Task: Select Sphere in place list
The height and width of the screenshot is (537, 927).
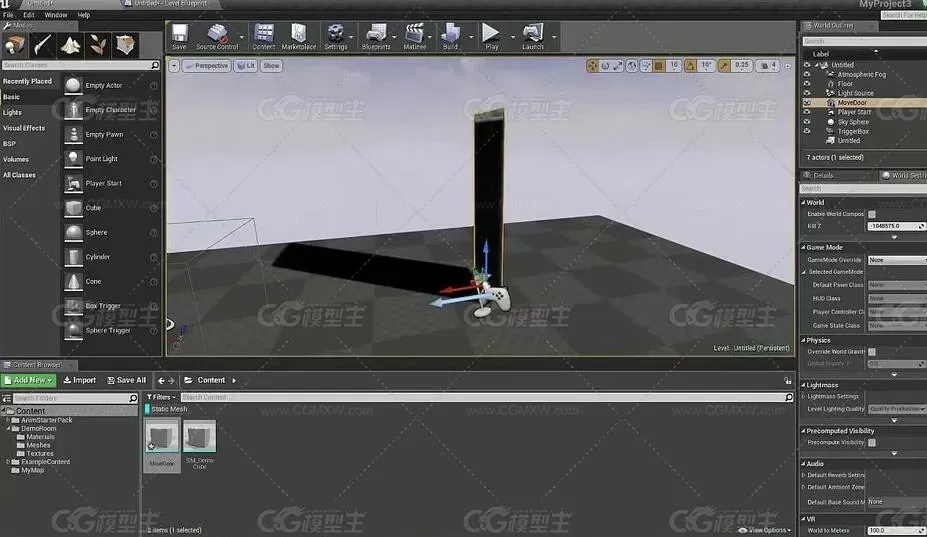Action: [x=111, y=233]
